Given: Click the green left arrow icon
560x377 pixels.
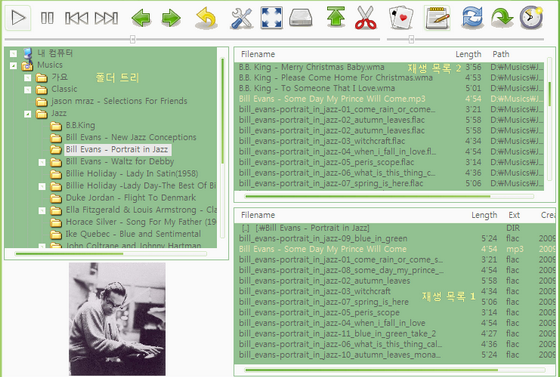Looking at the screenshot, I should [141, 18].
